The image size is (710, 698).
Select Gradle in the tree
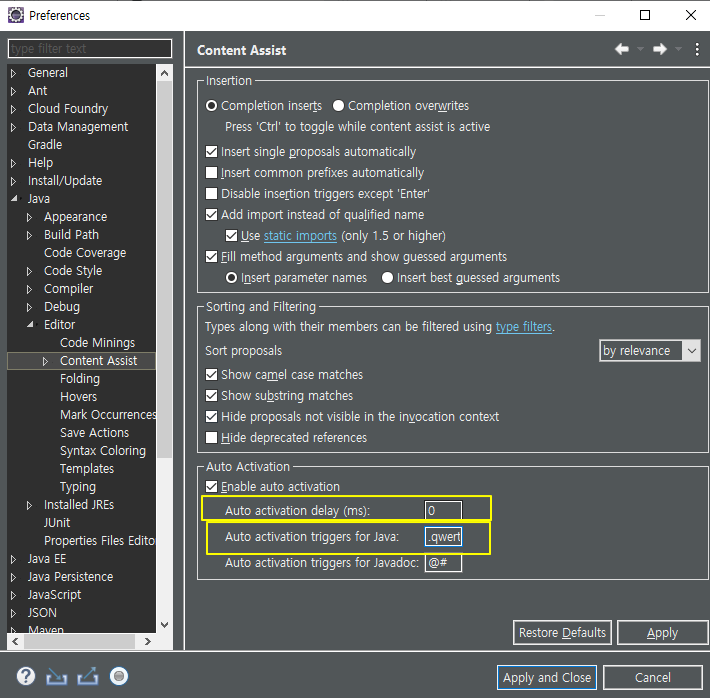[x=45, y=144]
